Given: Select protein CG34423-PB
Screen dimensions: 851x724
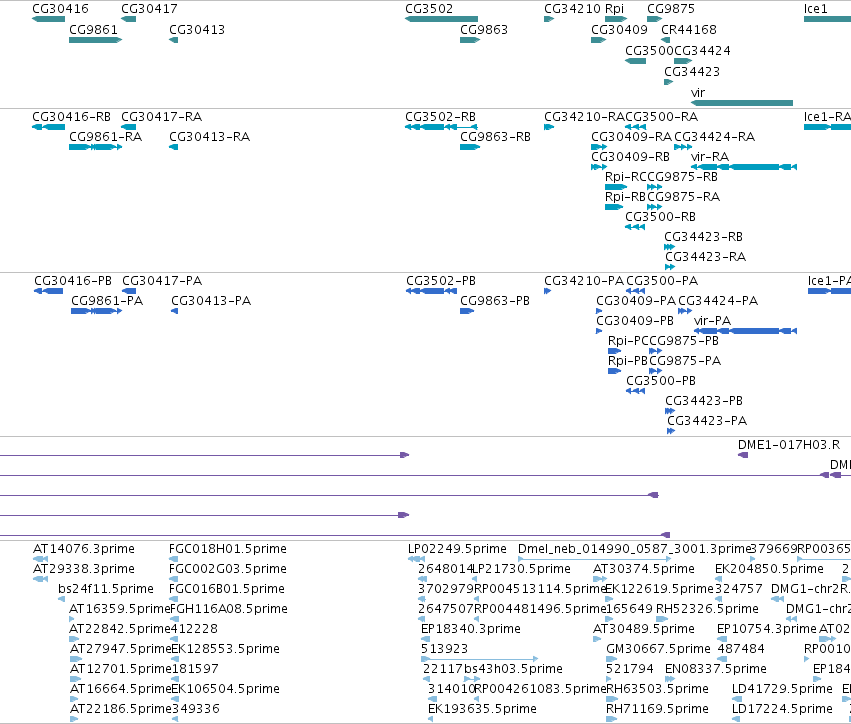Looking at the screenshot, I should pyautogui.click(x=704, y=401).
